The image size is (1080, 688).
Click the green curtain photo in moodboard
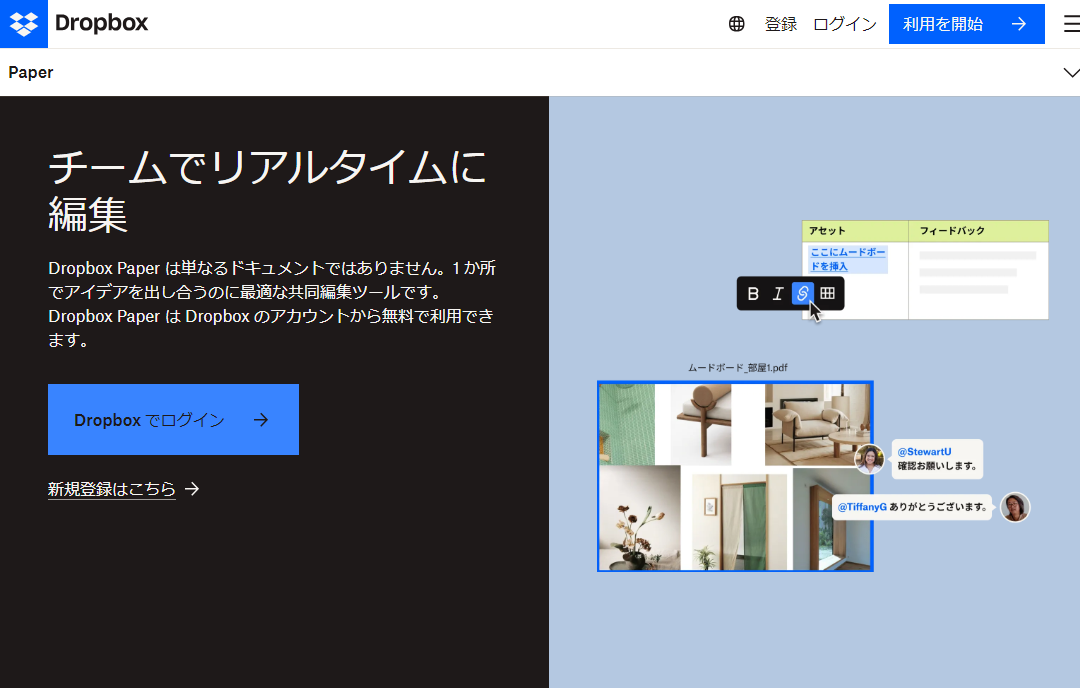click(x=739, y=521)
